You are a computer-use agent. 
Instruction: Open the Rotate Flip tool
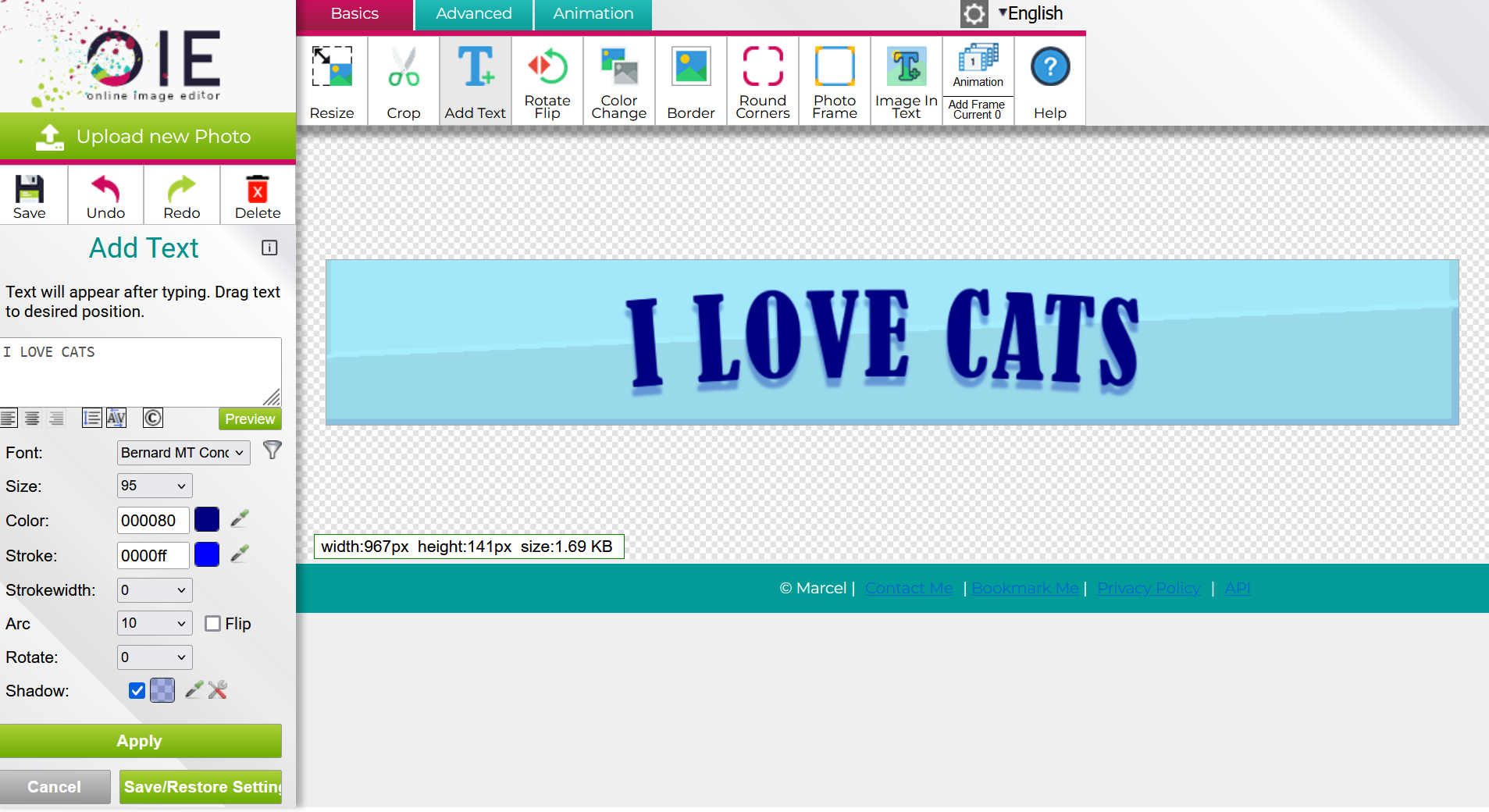(x=547, y=81)
